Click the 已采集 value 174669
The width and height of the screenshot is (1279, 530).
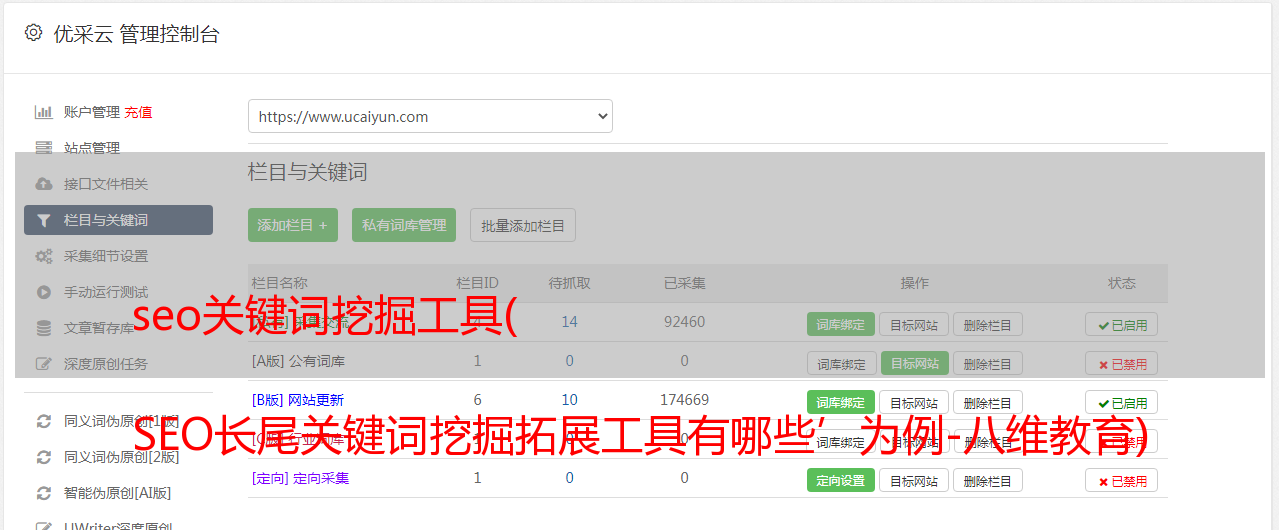coord(685,400)
